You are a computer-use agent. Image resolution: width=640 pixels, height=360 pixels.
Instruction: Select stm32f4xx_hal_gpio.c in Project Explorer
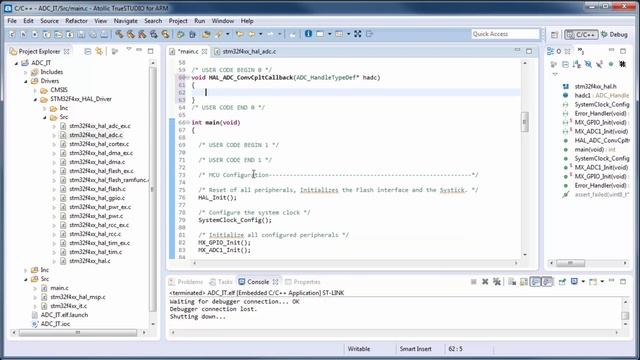coord(97,198)
